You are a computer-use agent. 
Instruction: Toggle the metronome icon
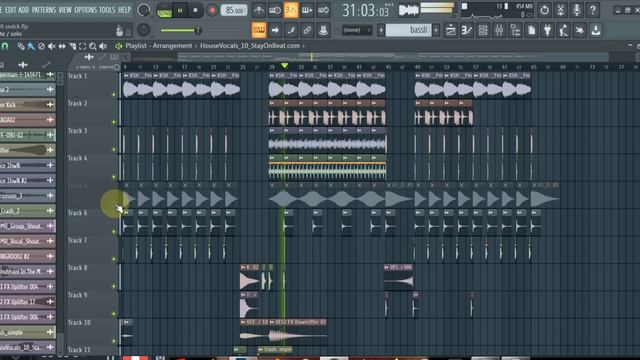pos(258,10)
